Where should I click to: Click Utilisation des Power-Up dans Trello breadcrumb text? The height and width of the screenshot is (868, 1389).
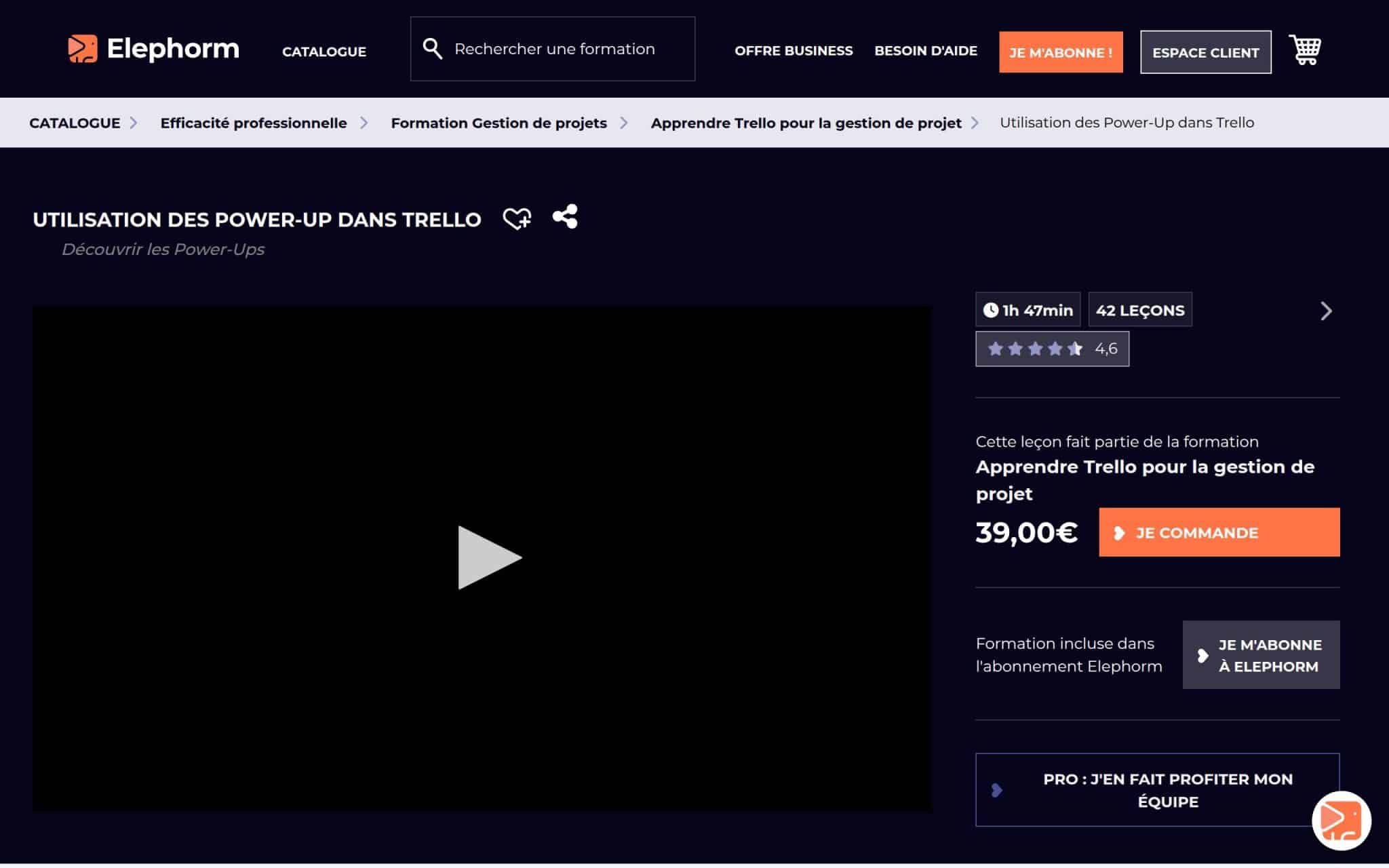tap(1127, 123)
